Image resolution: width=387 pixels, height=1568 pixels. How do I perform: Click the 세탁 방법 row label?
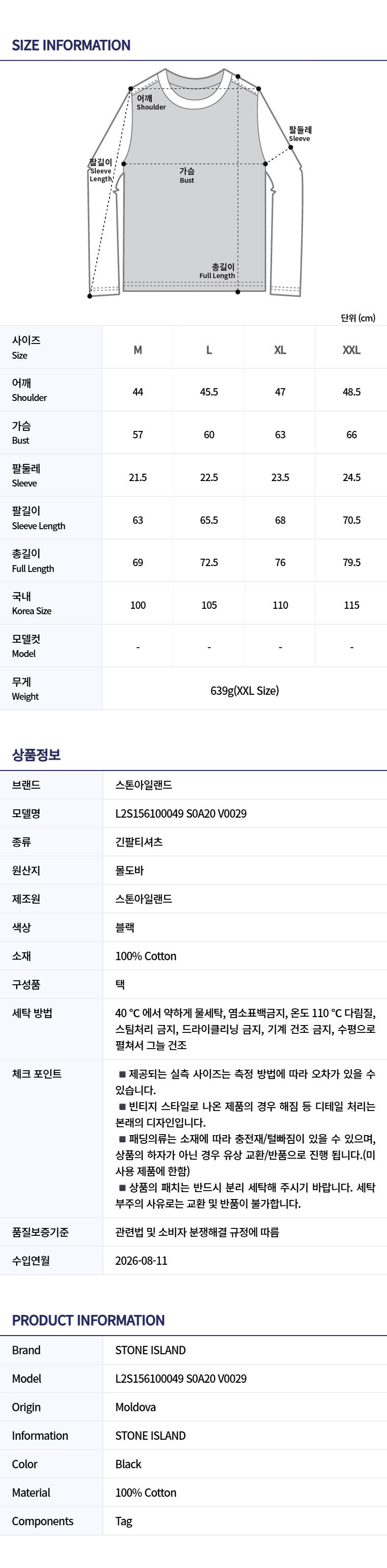pos(32,1013)
